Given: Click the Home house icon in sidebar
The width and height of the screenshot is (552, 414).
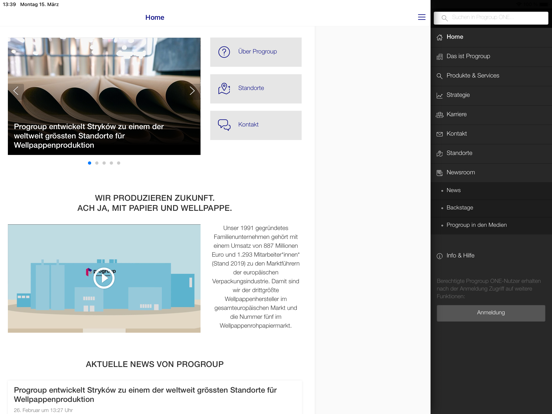Looking at the screenshot, I should [439, 37].
